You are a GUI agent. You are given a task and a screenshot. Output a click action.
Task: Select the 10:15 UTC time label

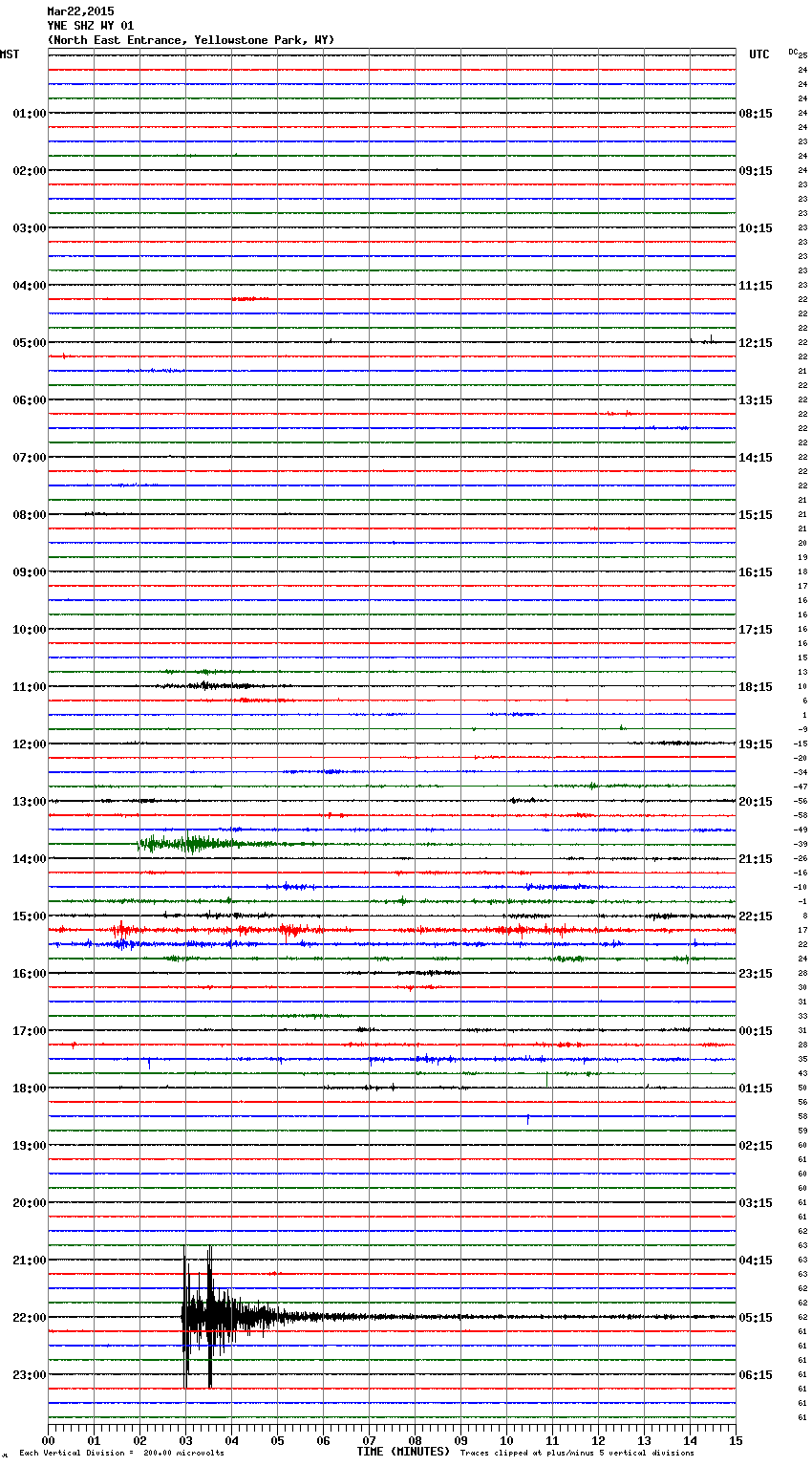click(756, 228)
